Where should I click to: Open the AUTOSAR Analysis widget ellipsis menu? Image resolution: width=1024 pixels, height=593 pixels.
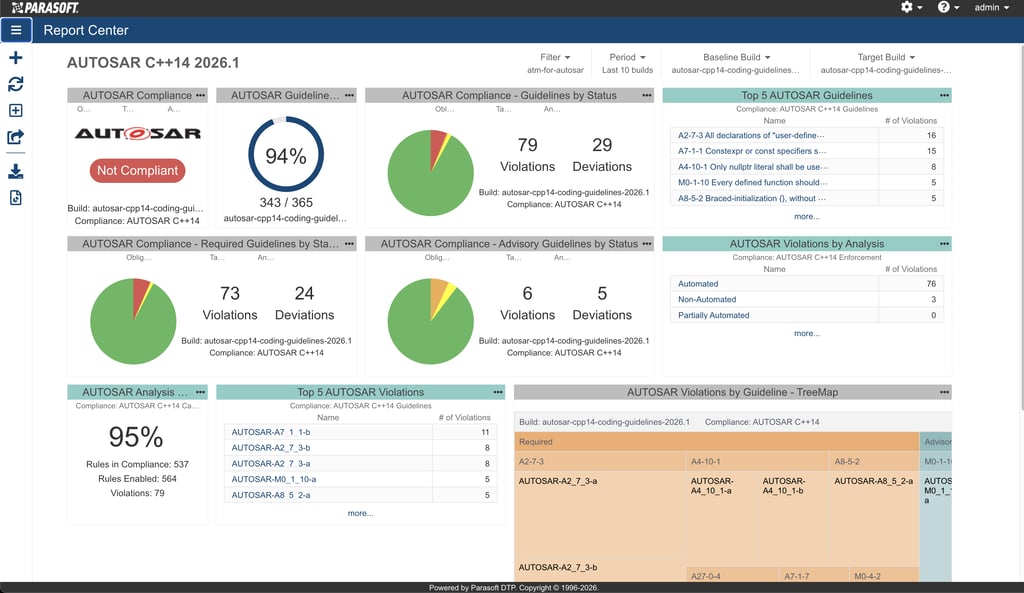(200, 392)
